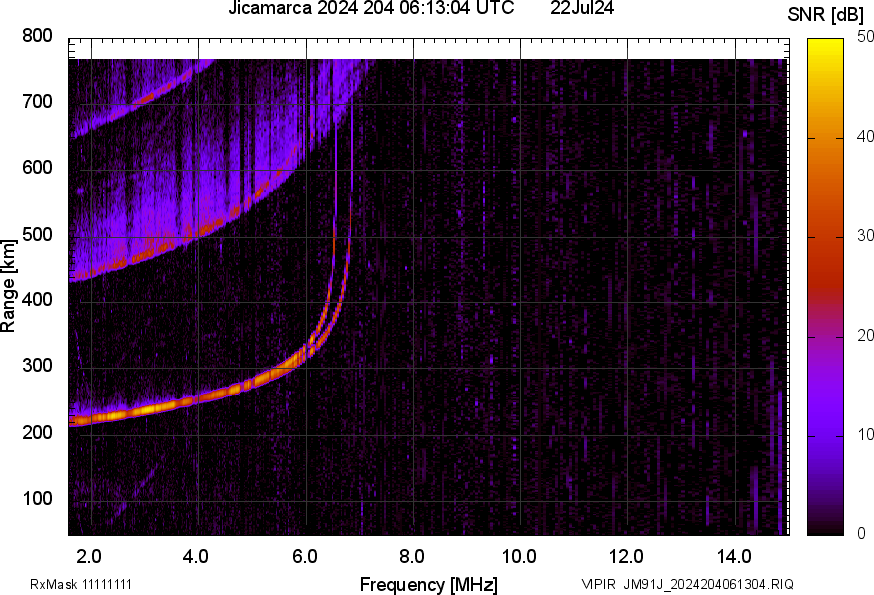Screen dimensions: 874x595
Task: Click the 12.0 frequency tick label
Action: click(627, 556)
